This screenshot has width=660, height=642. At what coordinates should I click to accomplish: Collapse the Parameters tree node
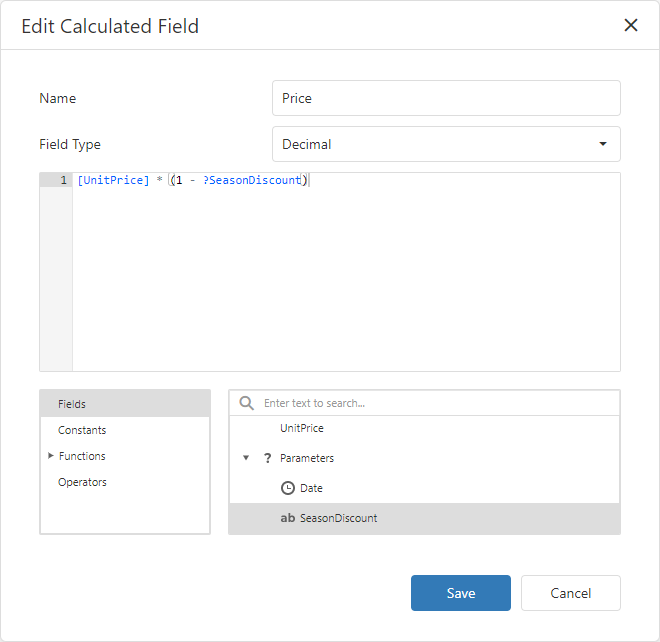point(246,458)
